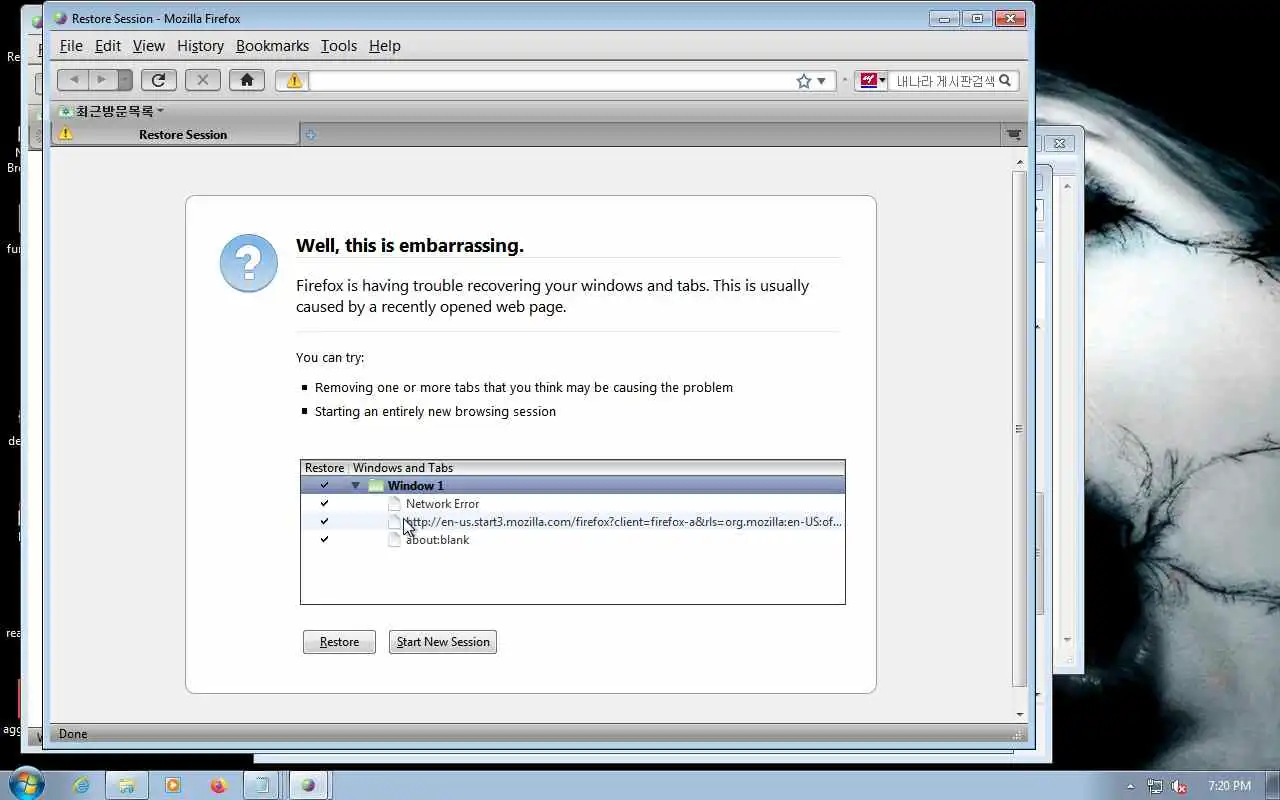Click the network tray icon
The width and height of the screenshot is (1280, 800).
click(x=1155, y=786)
